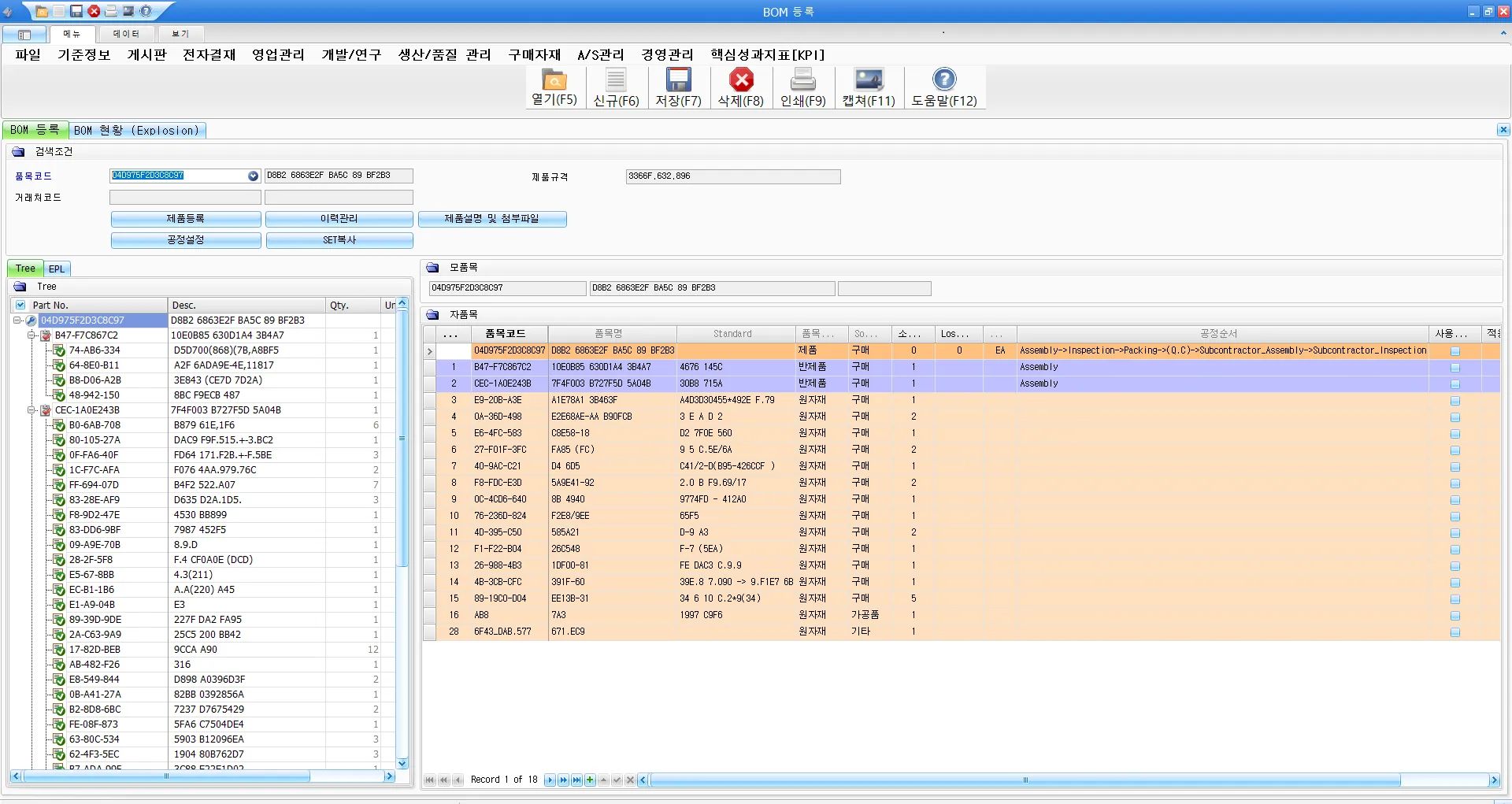This screenshot has height=804, width=1512.
Task: Collapse the B47-F7C867C2 tree node
Action: click(31, 335)
